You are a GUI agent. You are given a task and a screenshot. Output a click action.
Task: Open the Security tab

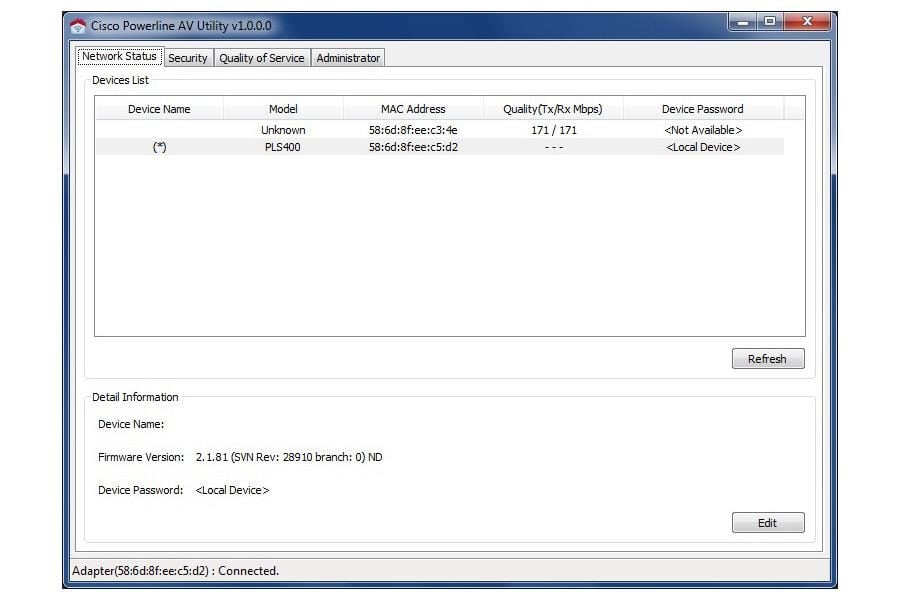(188, 58)
